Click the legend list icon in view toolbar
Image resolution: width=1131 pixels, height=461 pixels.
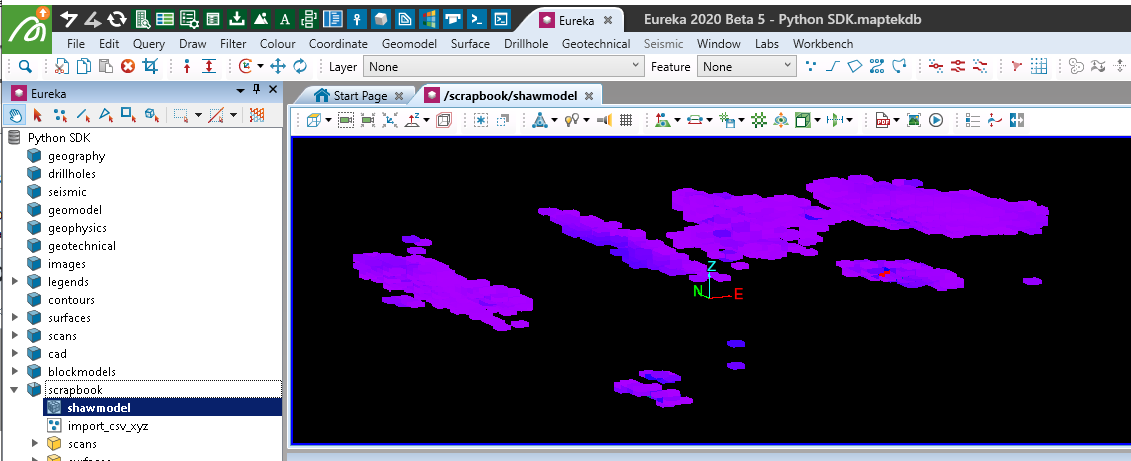pyautogui.click(x=973, y=120)
